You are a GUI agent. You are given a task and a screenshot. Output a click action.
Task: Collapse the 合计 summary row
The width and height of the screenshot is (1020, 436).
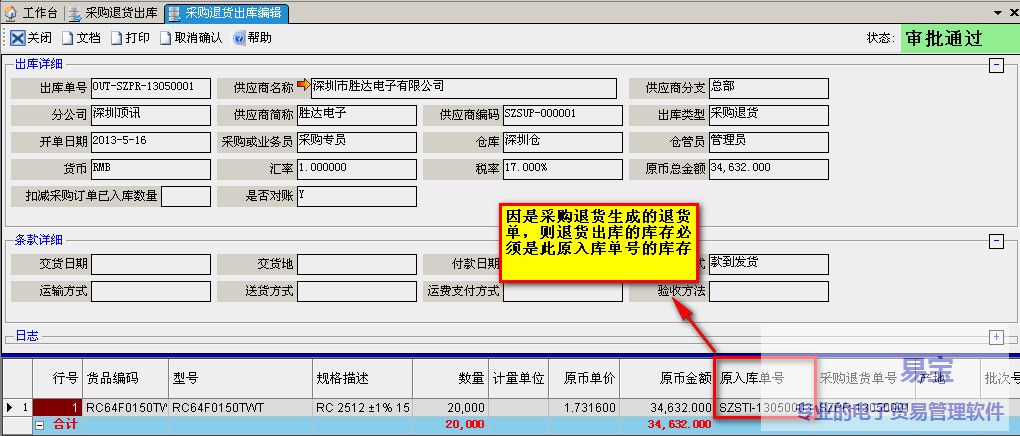click(39, 425)
